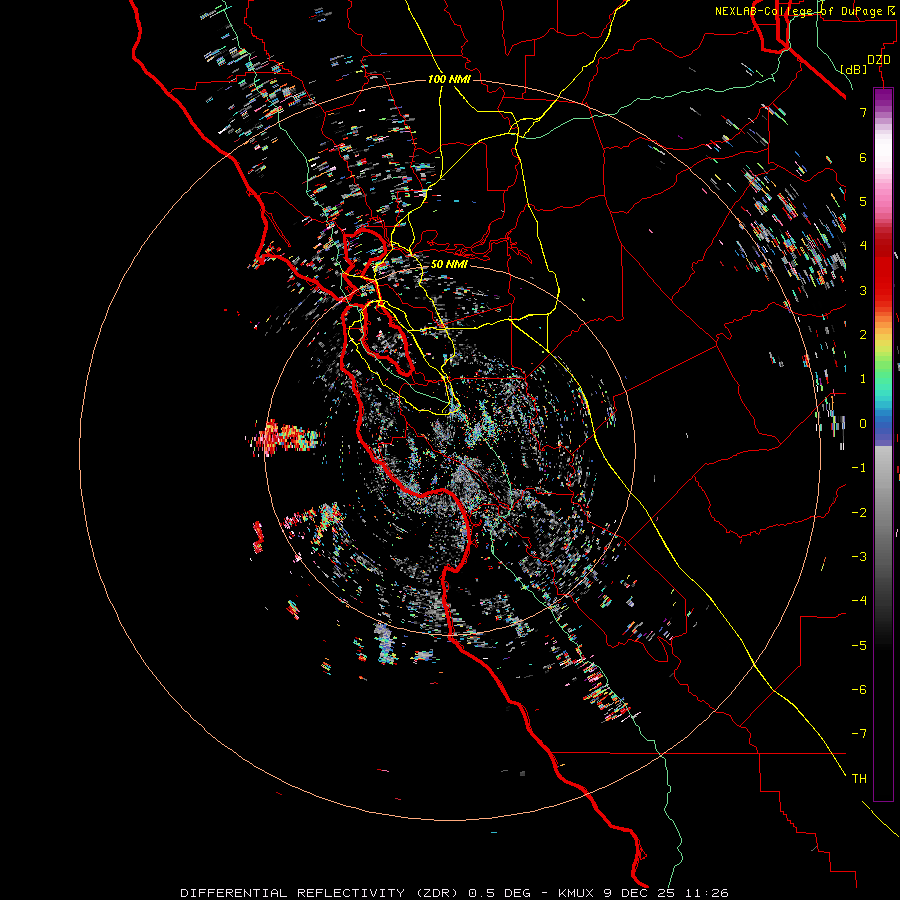The height and width of the screenshot is (900, 900).
Task: Click the [dB] unit label
Action: (x=854, y=69)
